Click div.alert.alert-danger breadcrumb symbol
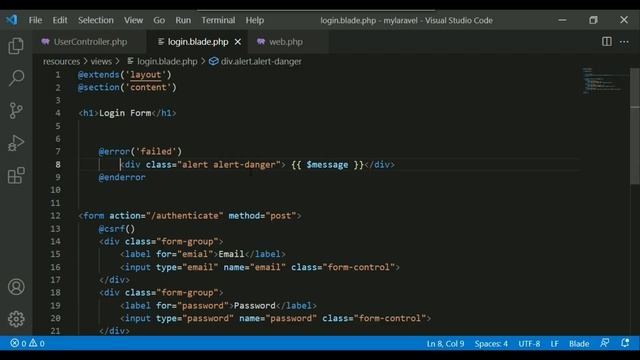The width and height of the screenshot is (640, 360). point(256,62)
